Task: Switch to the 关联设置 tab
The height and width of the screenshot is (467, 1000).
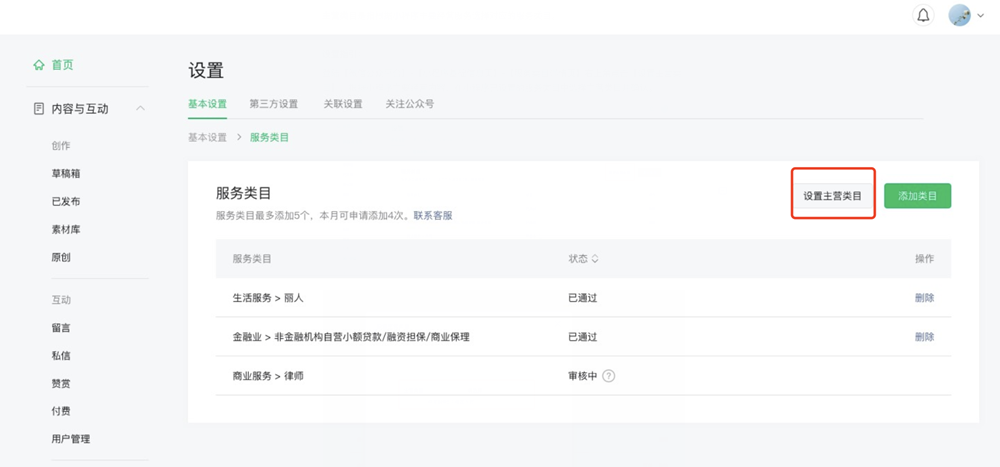Action: coord(342,104)
